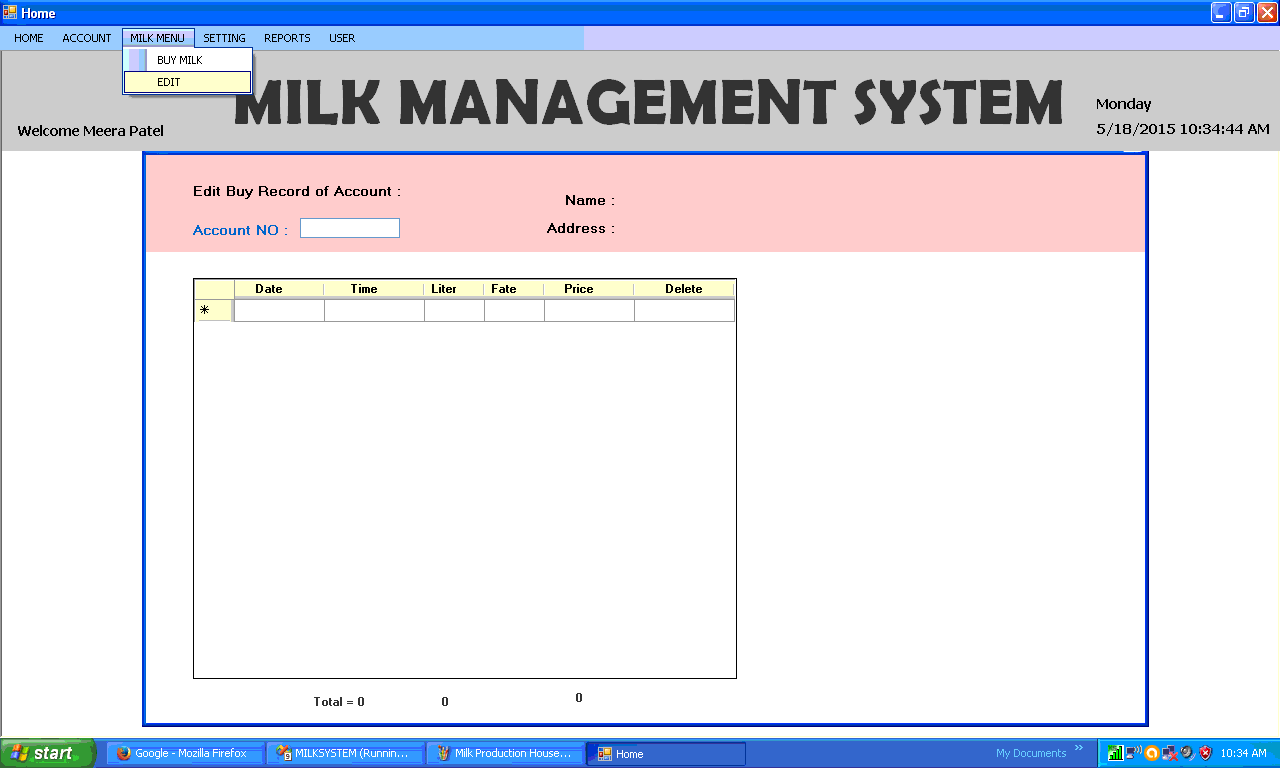Choose EDIT in the Milk Menu dropdown

coord(169,82)
